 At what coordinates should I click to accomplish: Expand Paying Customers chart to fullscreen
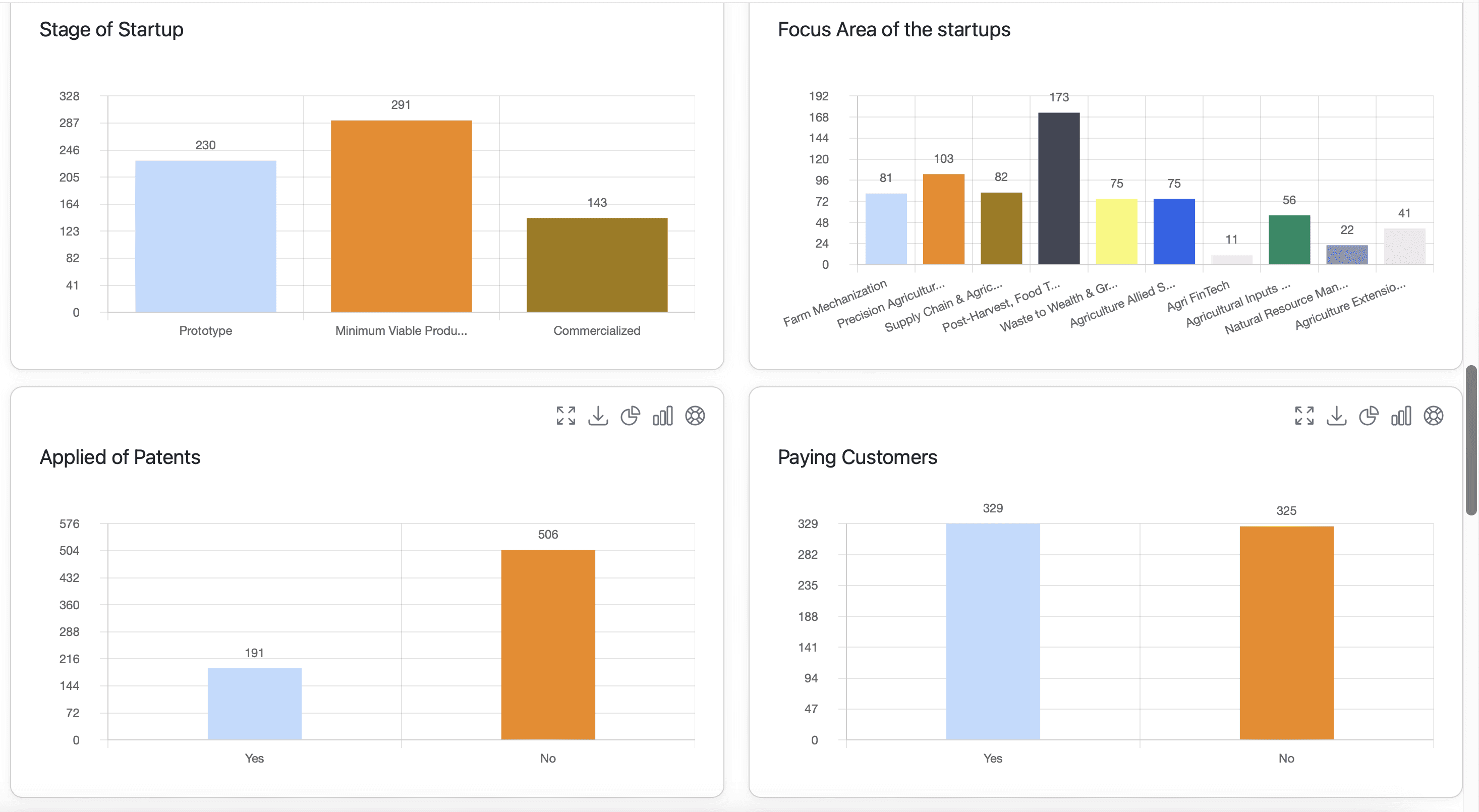click(1304, 416)
